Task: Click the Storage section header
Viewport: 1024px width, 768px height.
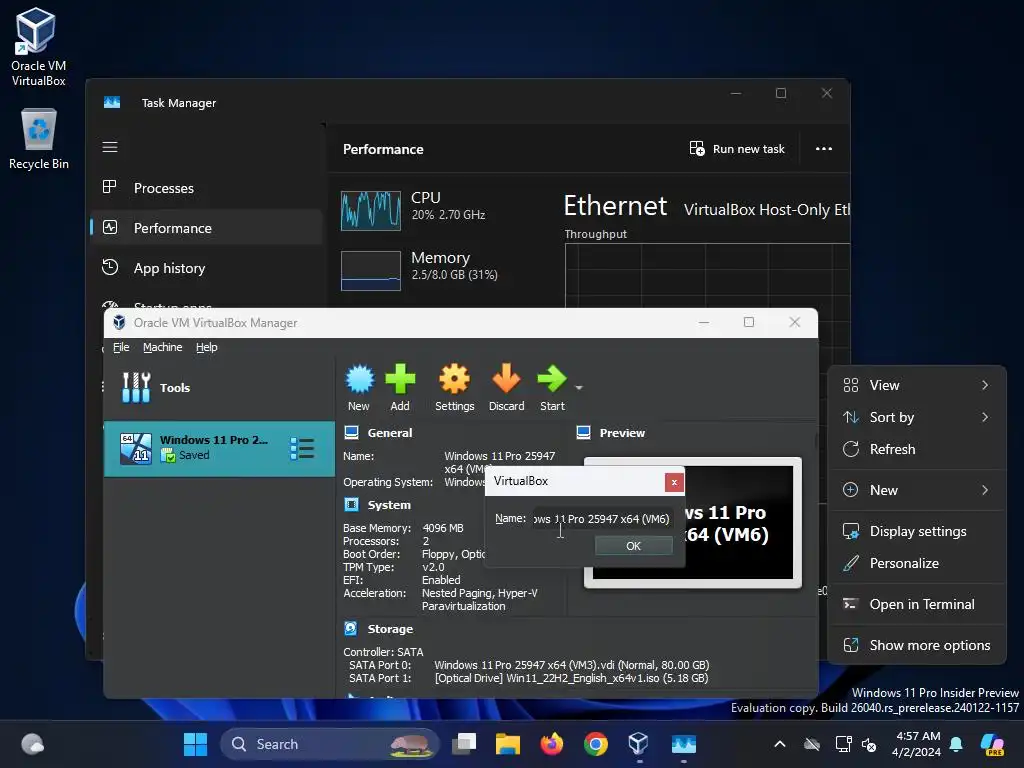Action: pyautogui.click(x=390, y=629)
